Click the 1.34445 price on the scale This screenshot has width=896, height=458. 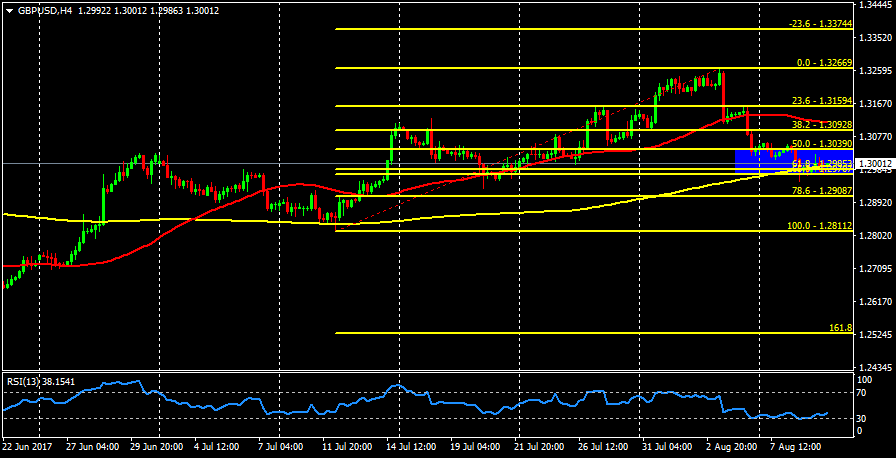(876, 5)
